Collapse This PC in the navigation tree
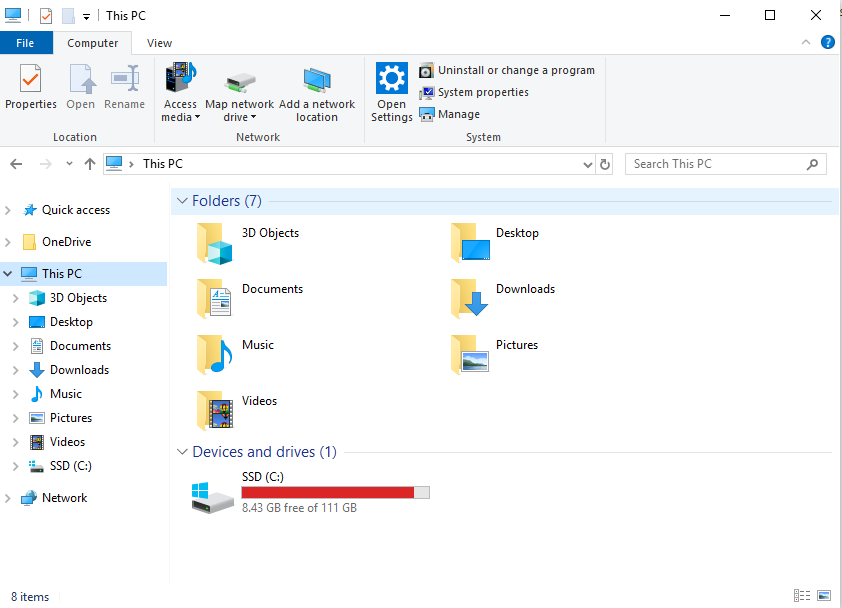The width and height of the screenshot is (842, 608). (8, 274)
